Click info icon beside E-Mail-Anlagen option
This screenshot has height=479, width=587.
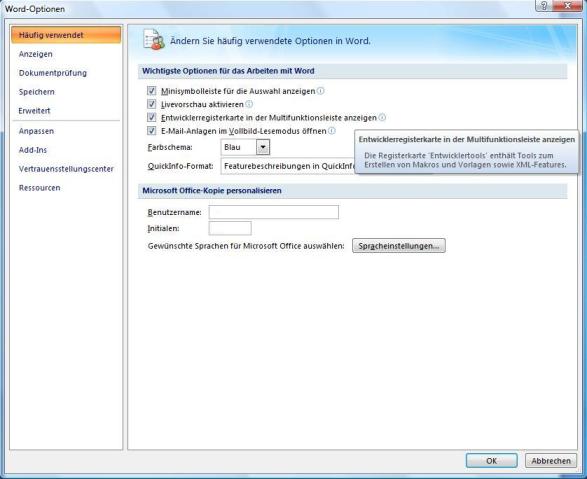332,131
